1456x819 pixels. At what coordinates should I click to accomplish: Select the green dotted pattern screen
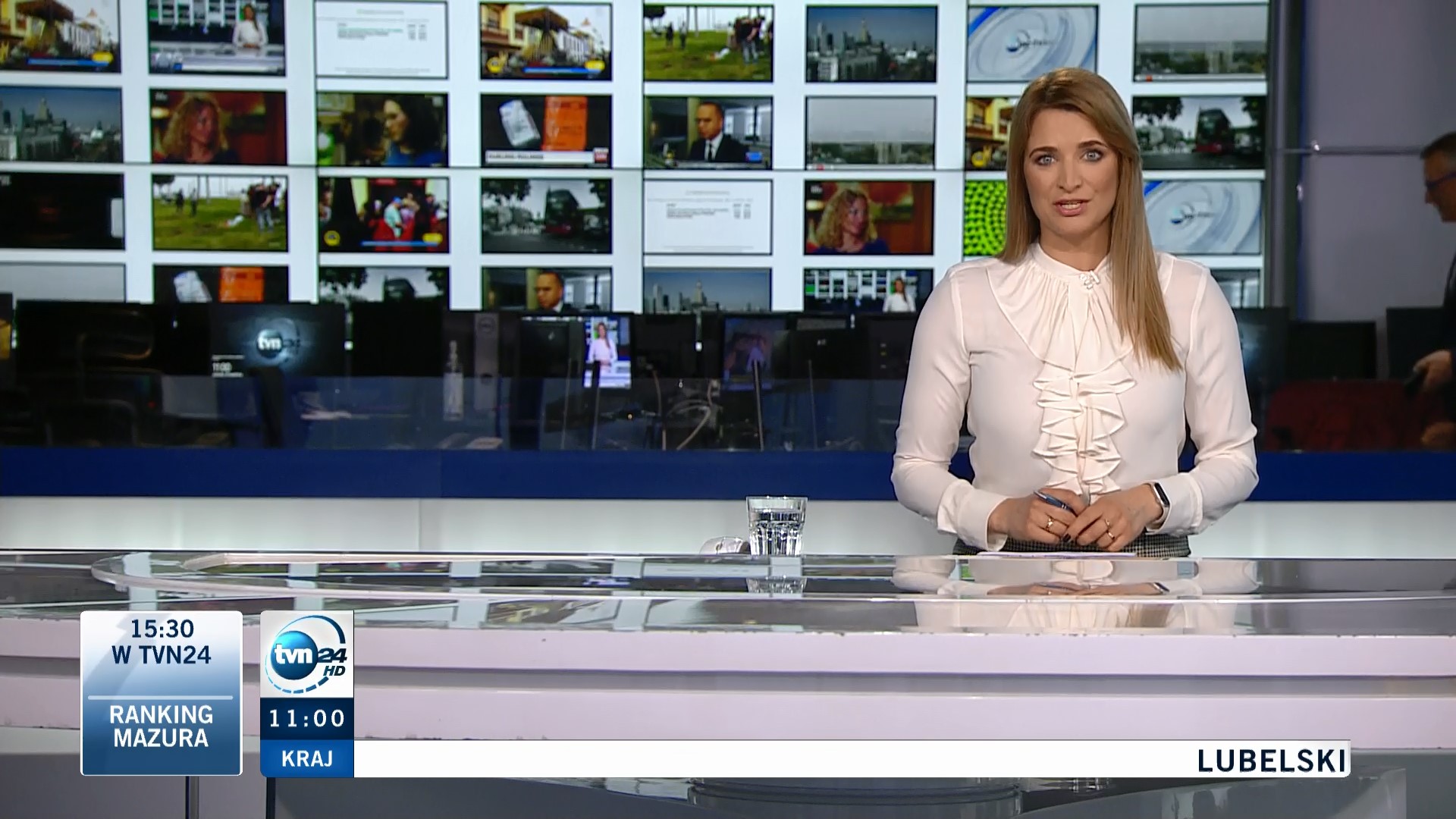984,218
